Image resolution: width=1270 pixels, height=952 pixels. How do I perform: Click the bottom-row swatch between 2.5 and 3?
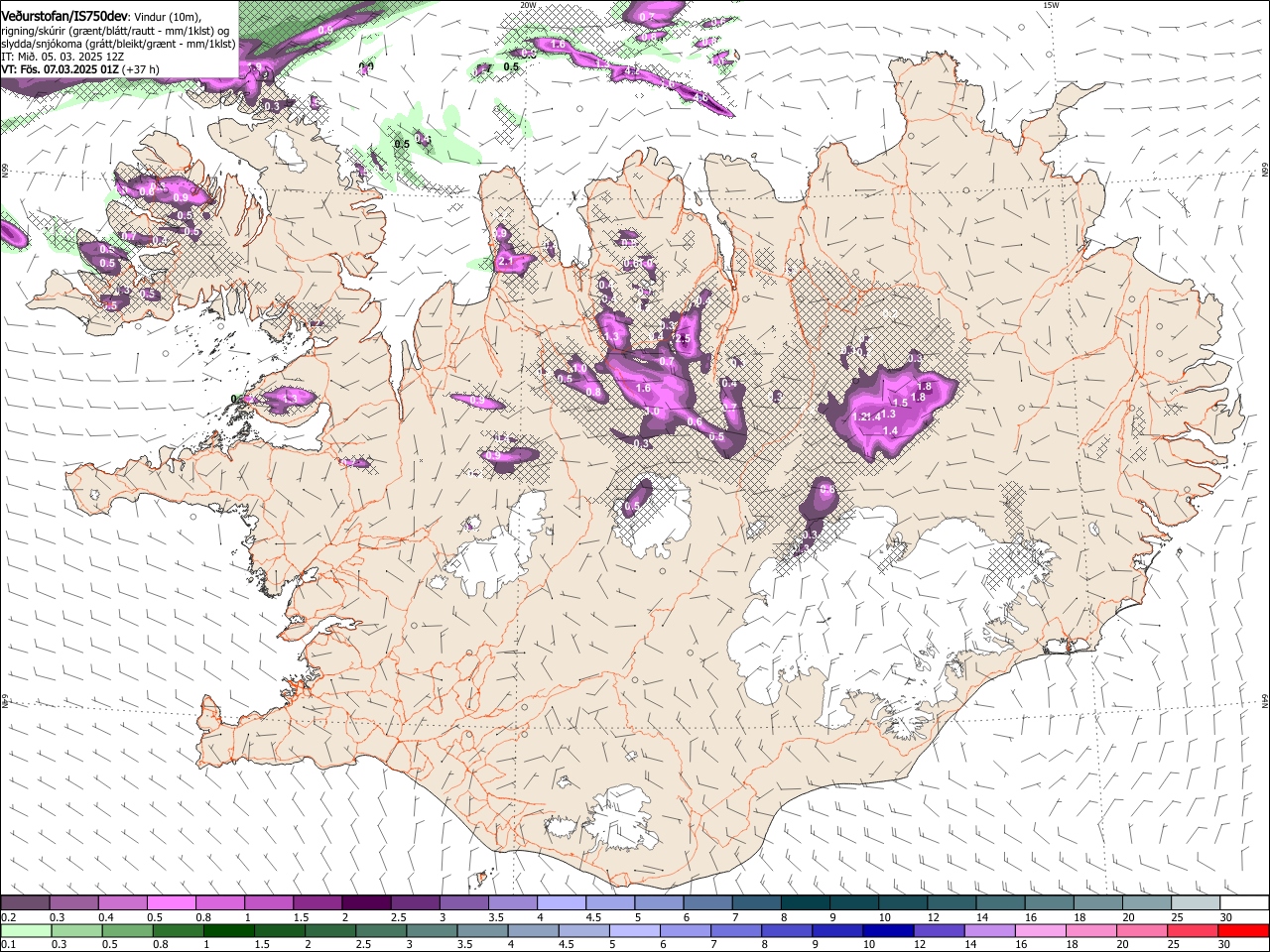(381, 930)
